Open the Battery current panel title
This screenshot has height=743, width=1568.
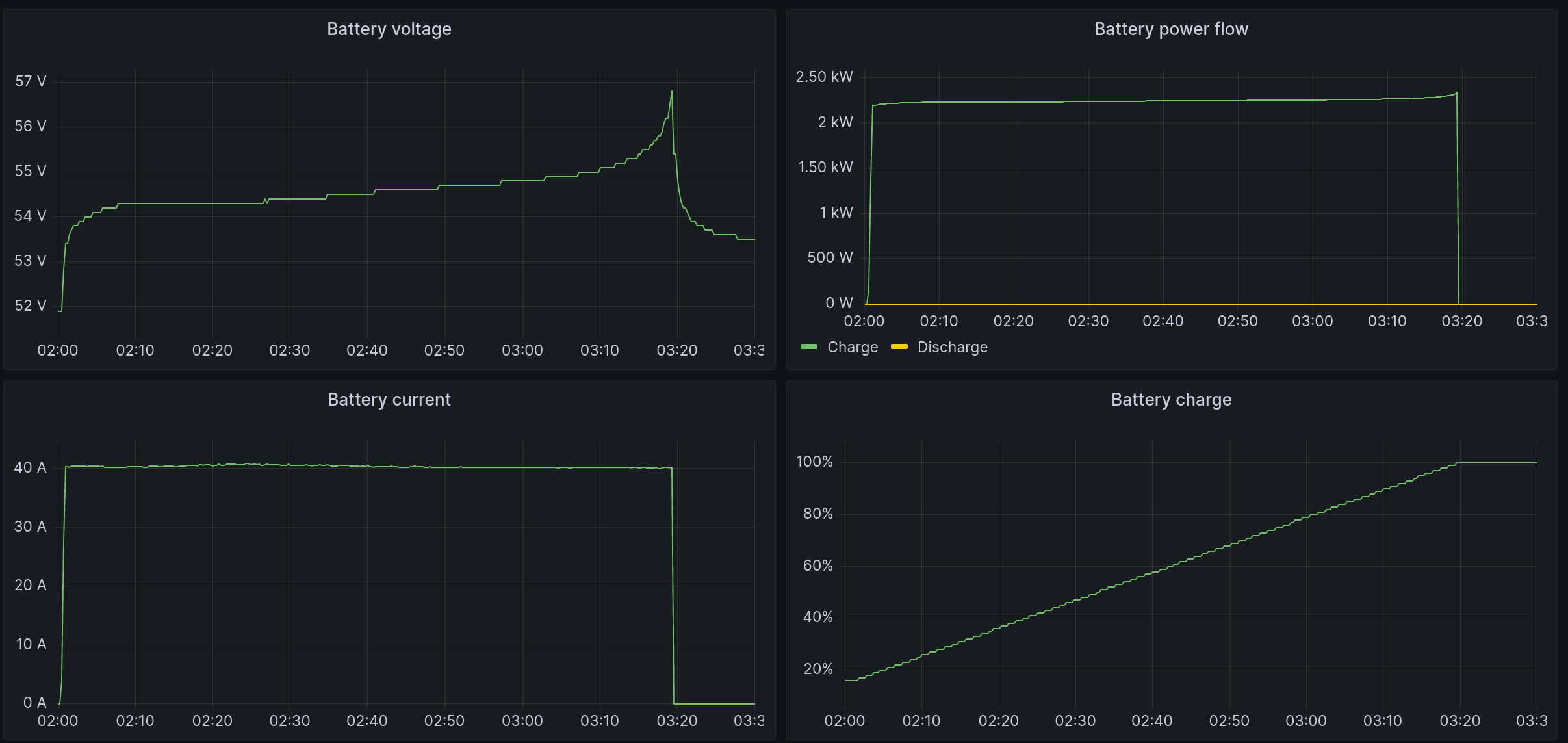pos(389,400)
